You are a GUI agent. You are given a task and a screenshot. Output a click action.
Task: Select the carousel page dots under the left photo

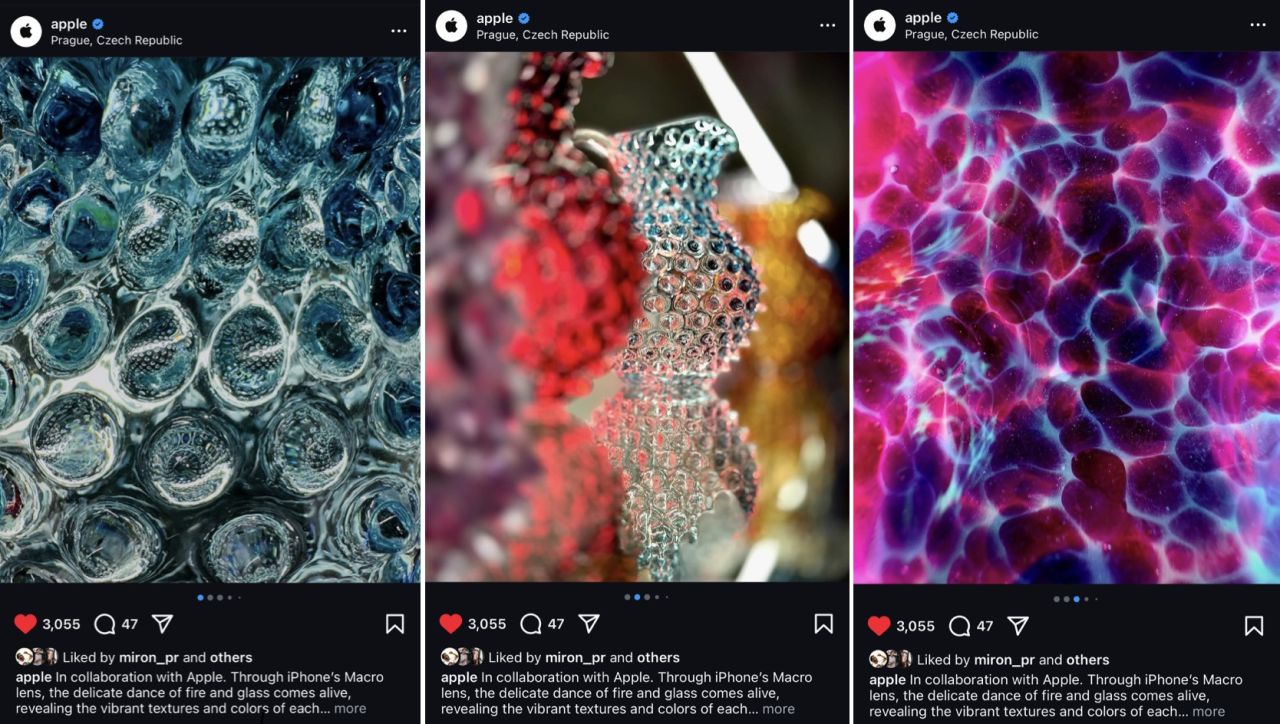tap(219, 597)
